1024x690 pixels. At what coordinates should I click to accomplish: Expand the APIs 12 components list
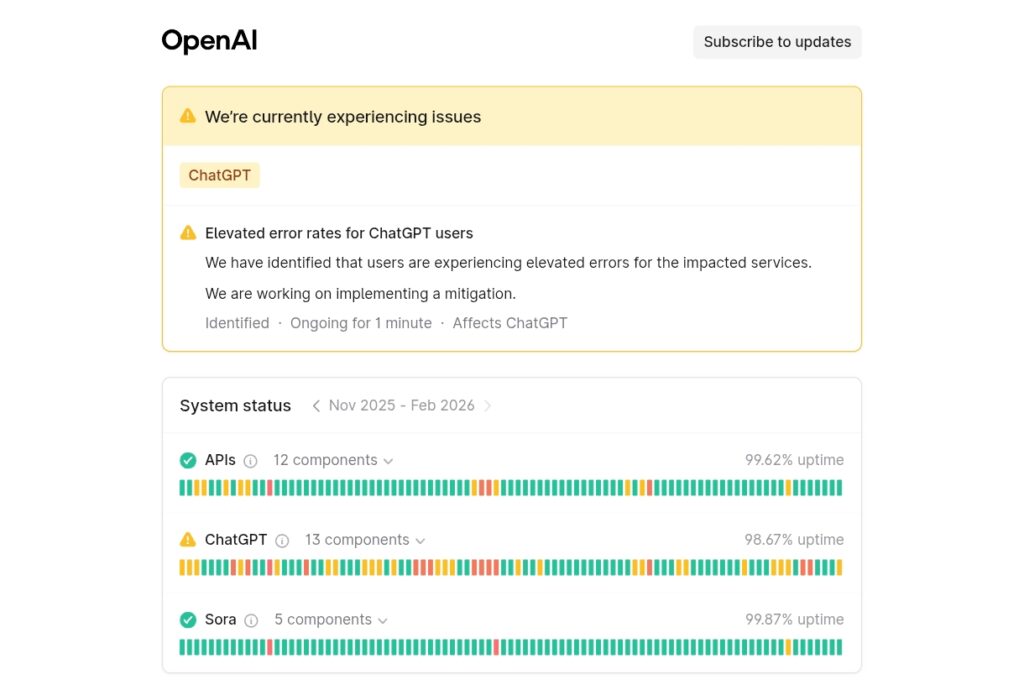[333, 460]
